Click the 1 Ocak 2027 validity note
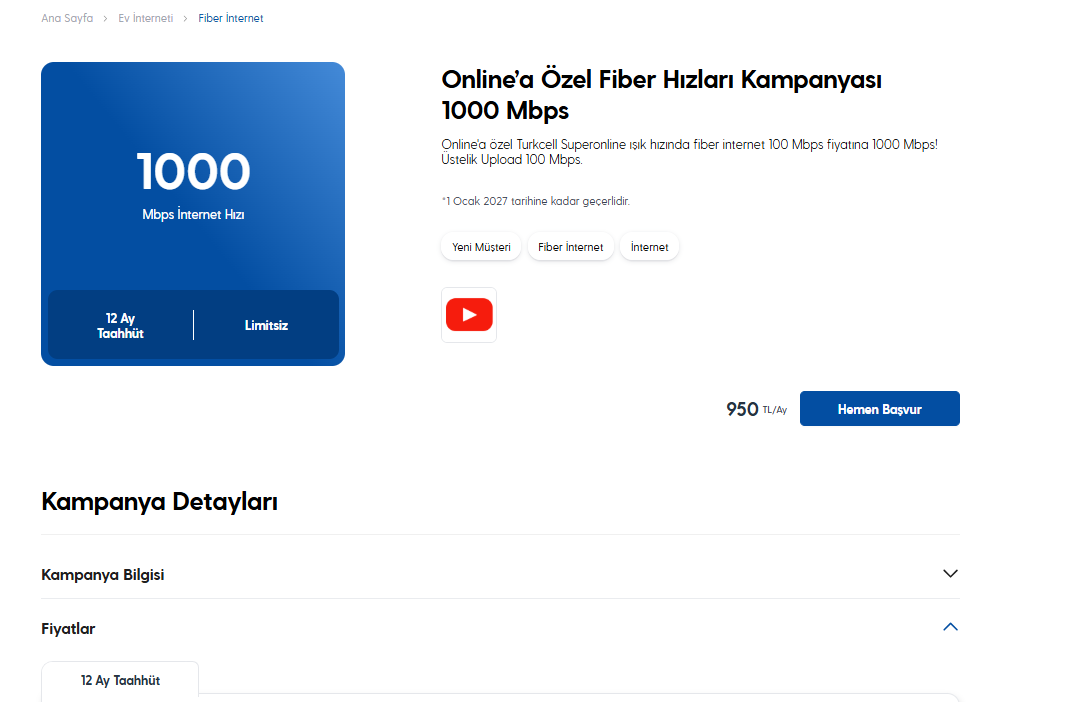 (x=535, y=201)
